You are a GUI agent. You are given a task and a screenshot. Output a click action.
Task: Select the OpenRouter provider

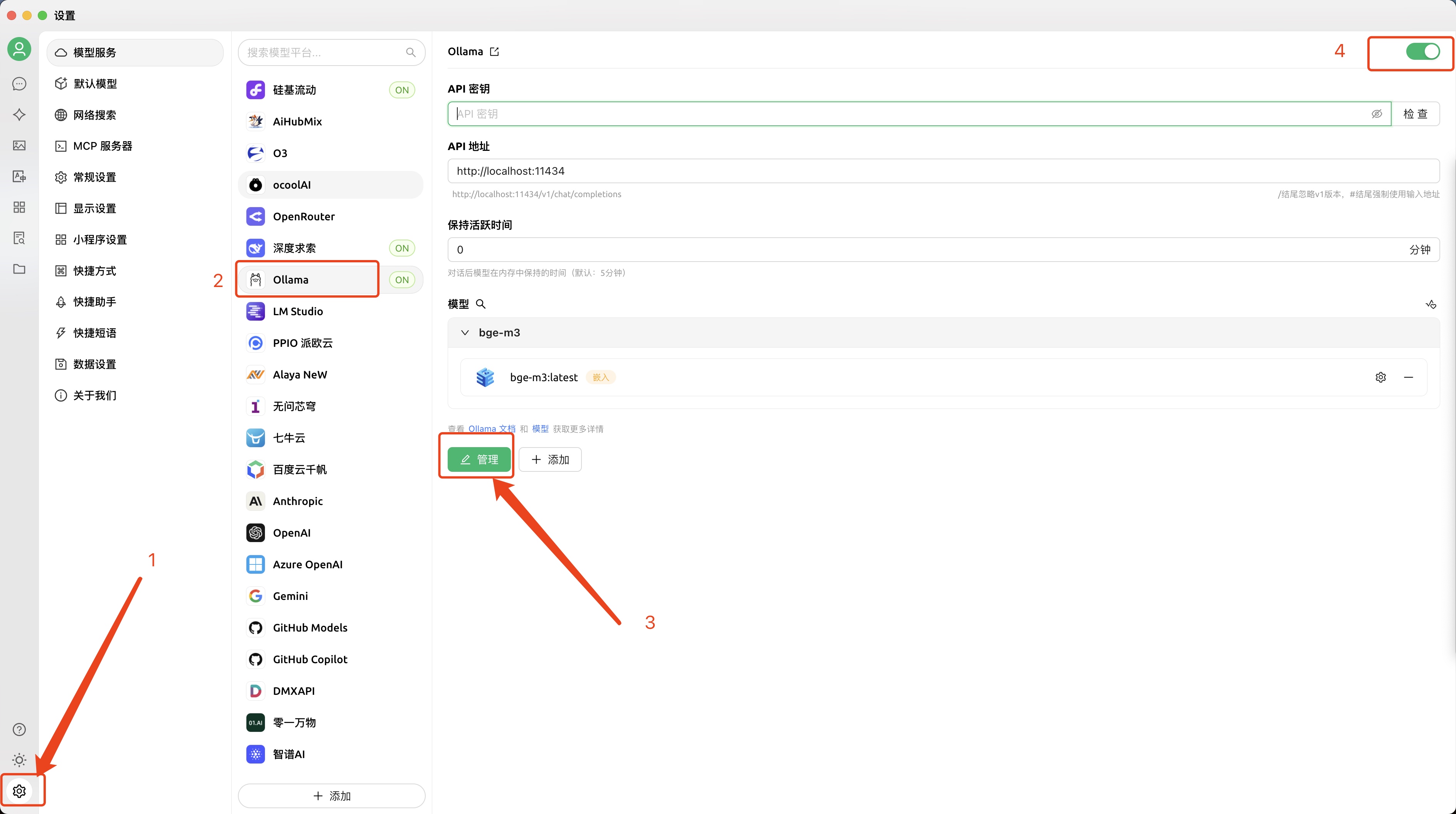coord(331,217)
